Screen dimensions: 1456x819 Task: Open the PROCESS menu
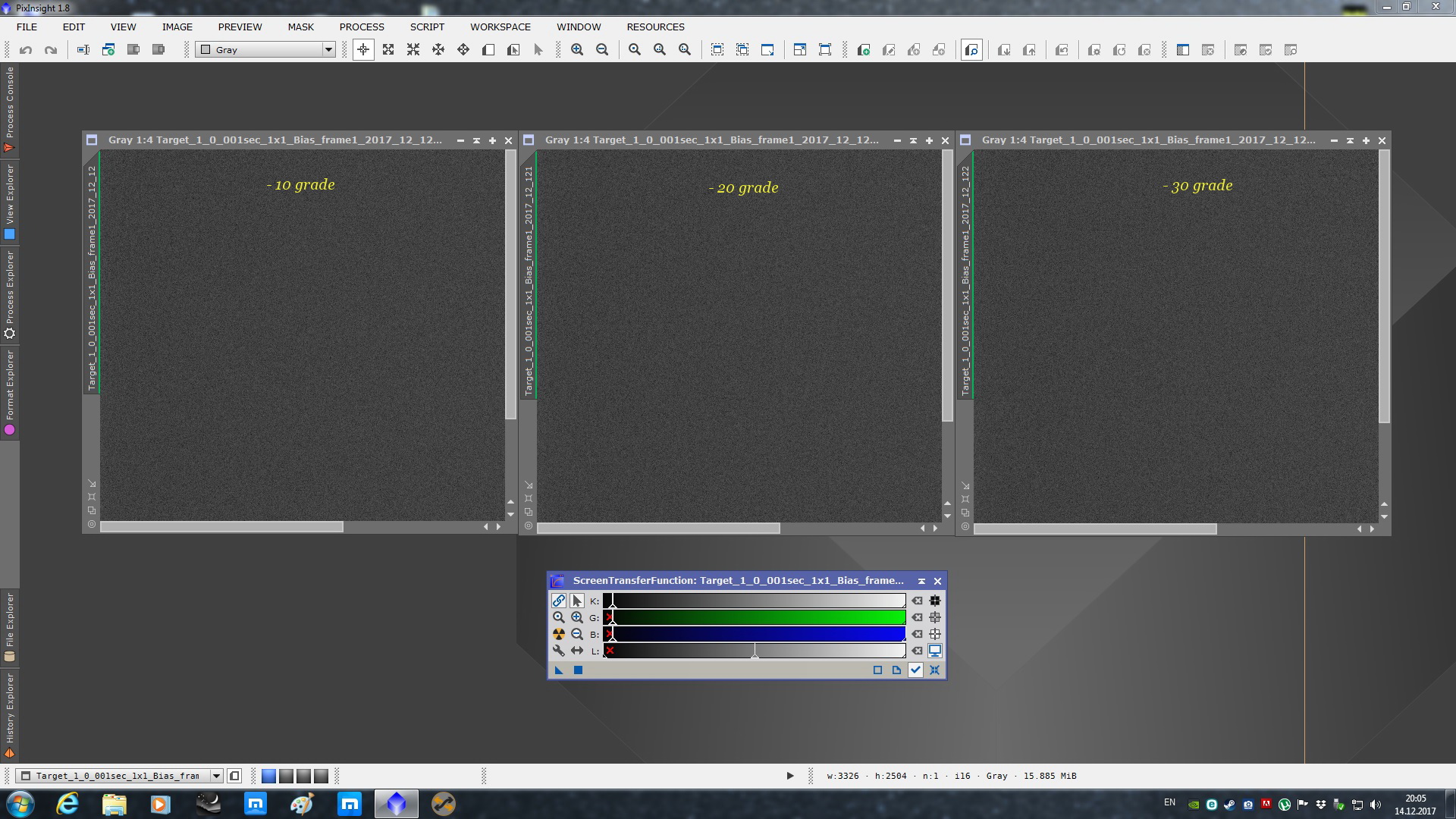(x=362, y=27)
